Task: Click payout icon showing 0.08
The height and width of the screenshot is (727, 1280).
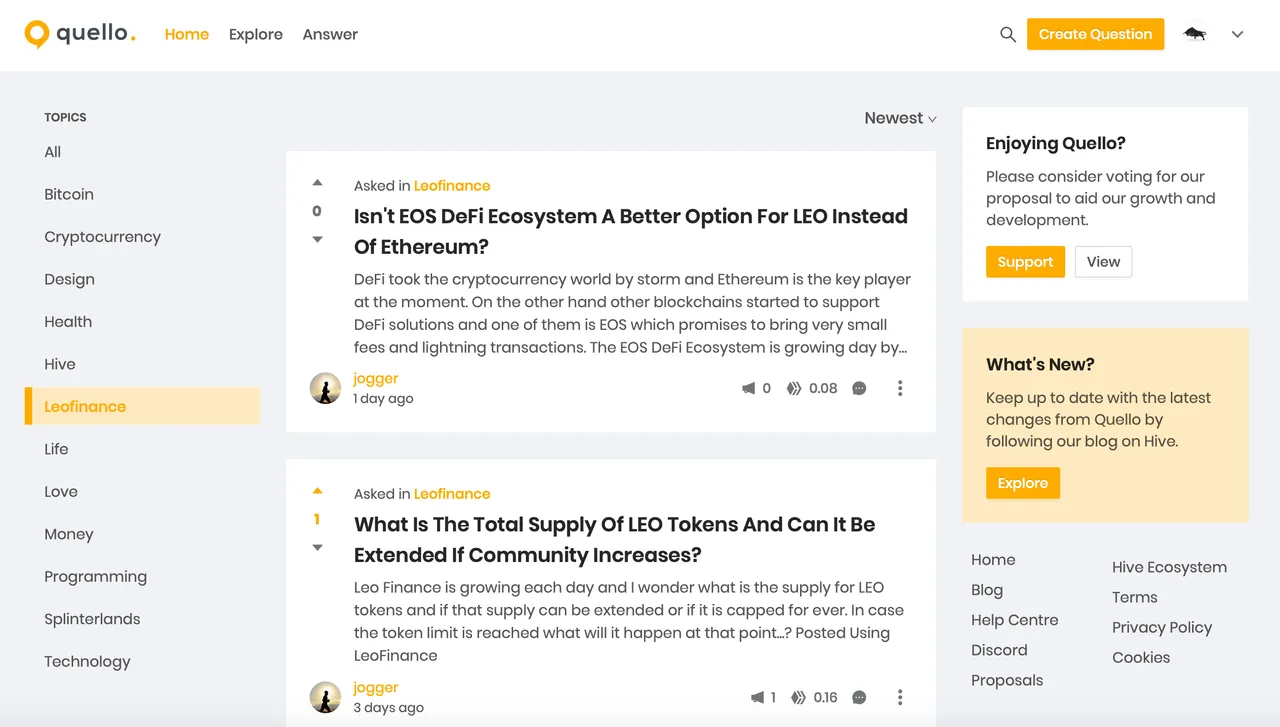Action: (794, 388)
